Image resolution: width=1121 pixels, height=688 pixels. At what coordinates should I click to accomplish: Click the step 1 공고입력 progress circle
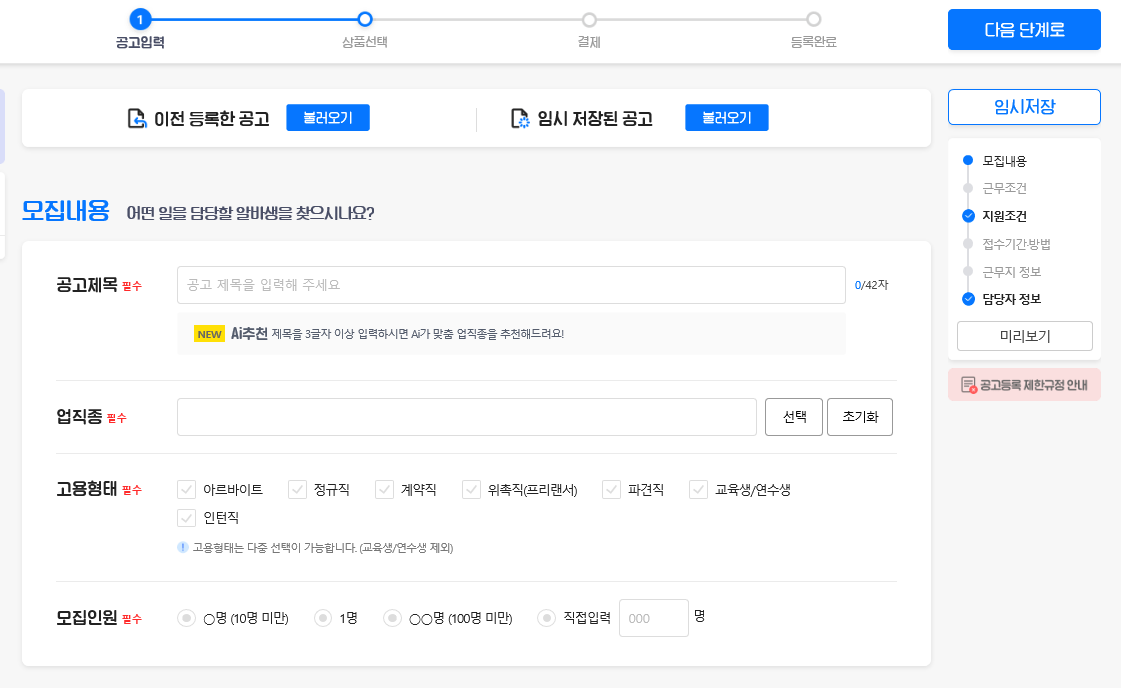coord(138,16)
